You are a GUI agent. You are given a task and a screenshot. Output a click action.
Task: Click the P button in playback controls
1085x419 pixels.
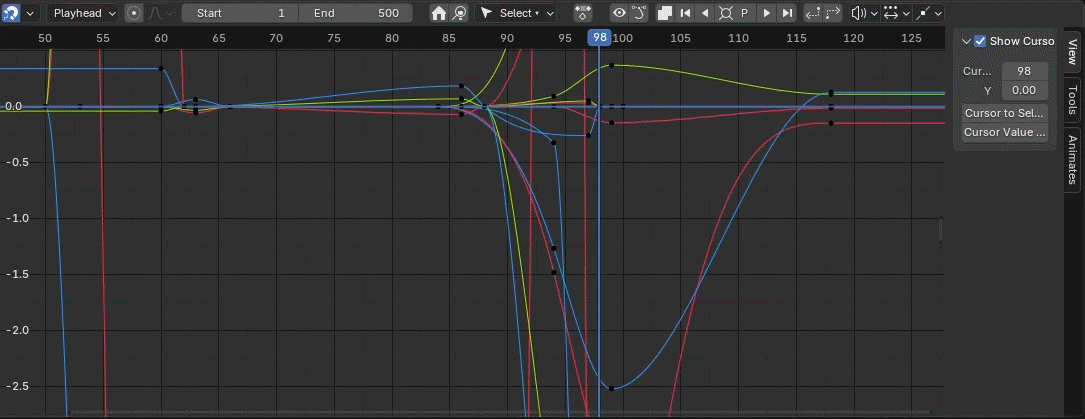coord(745,13)
